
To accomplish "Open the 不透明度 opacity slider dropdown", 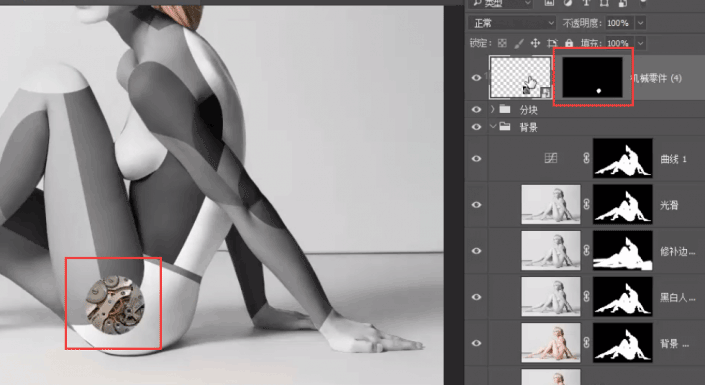I will click(641, 22).
